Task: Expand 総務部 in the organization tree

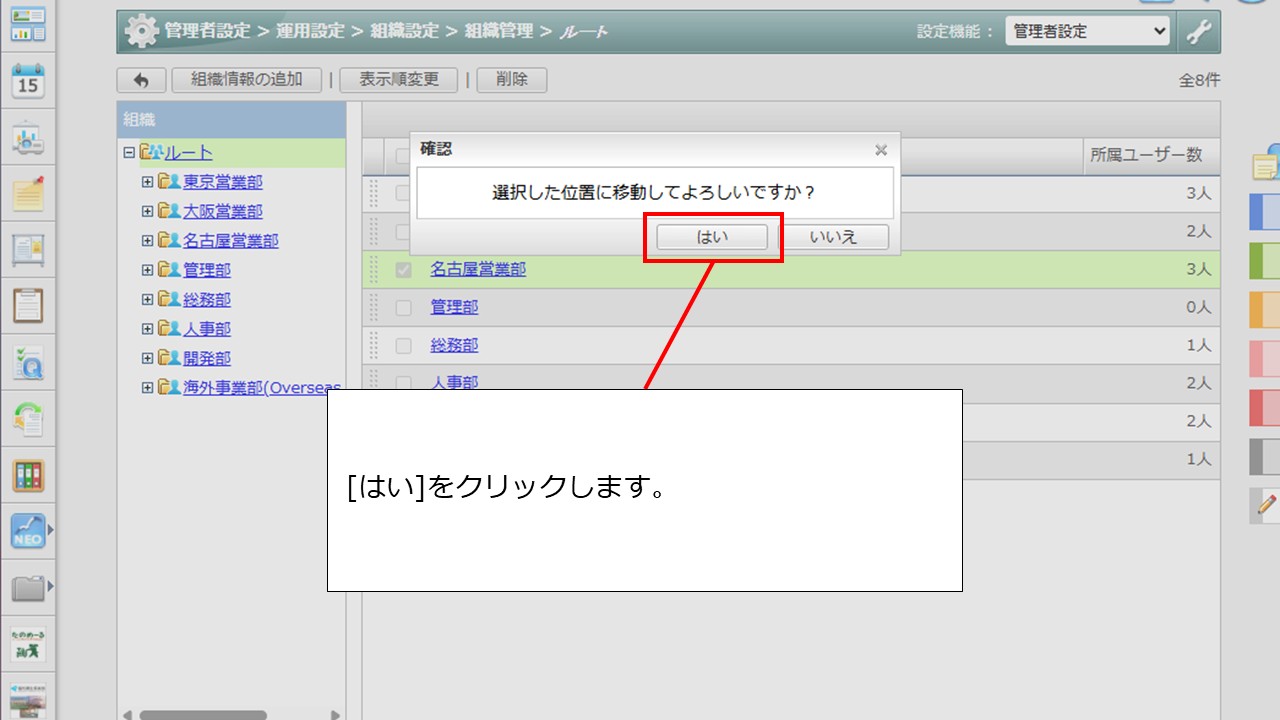Action: (148, 300)
